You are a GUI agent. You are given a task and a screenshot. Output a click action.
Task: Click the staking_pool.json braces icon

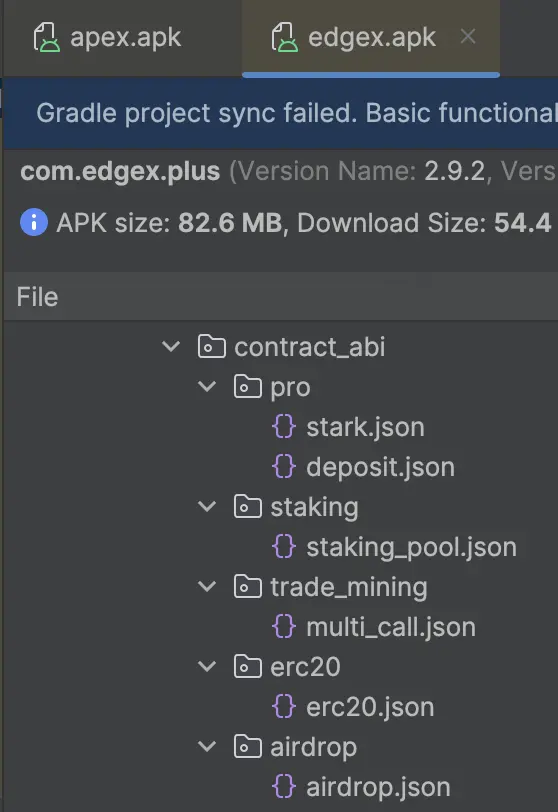[284, 547]
